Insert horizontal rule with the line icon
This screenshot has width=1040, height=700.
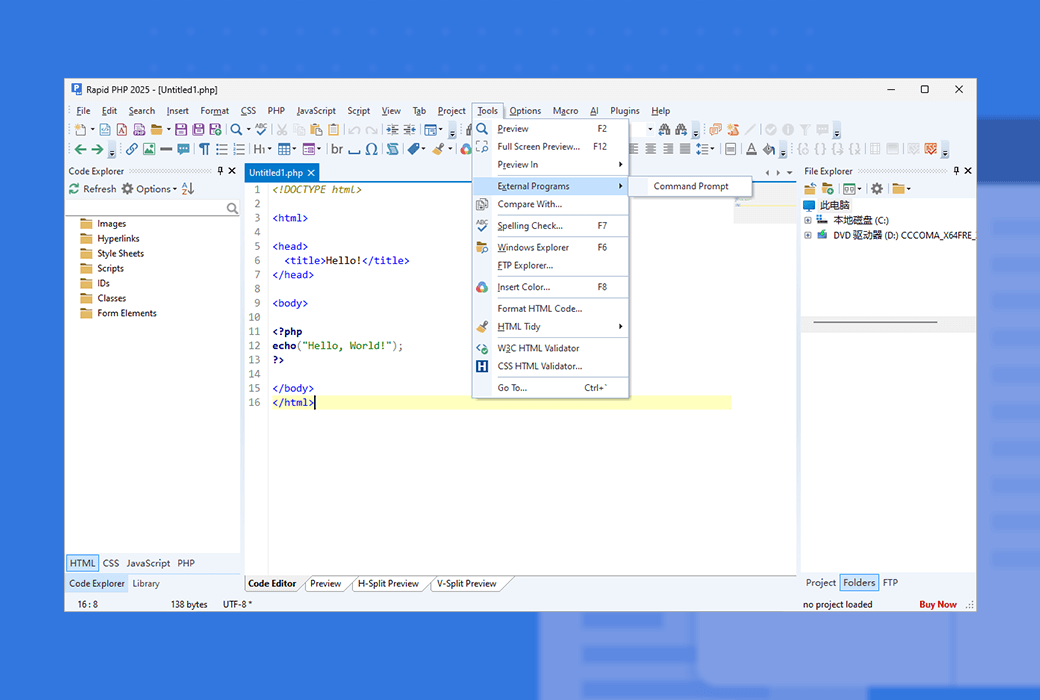(166, 149)
